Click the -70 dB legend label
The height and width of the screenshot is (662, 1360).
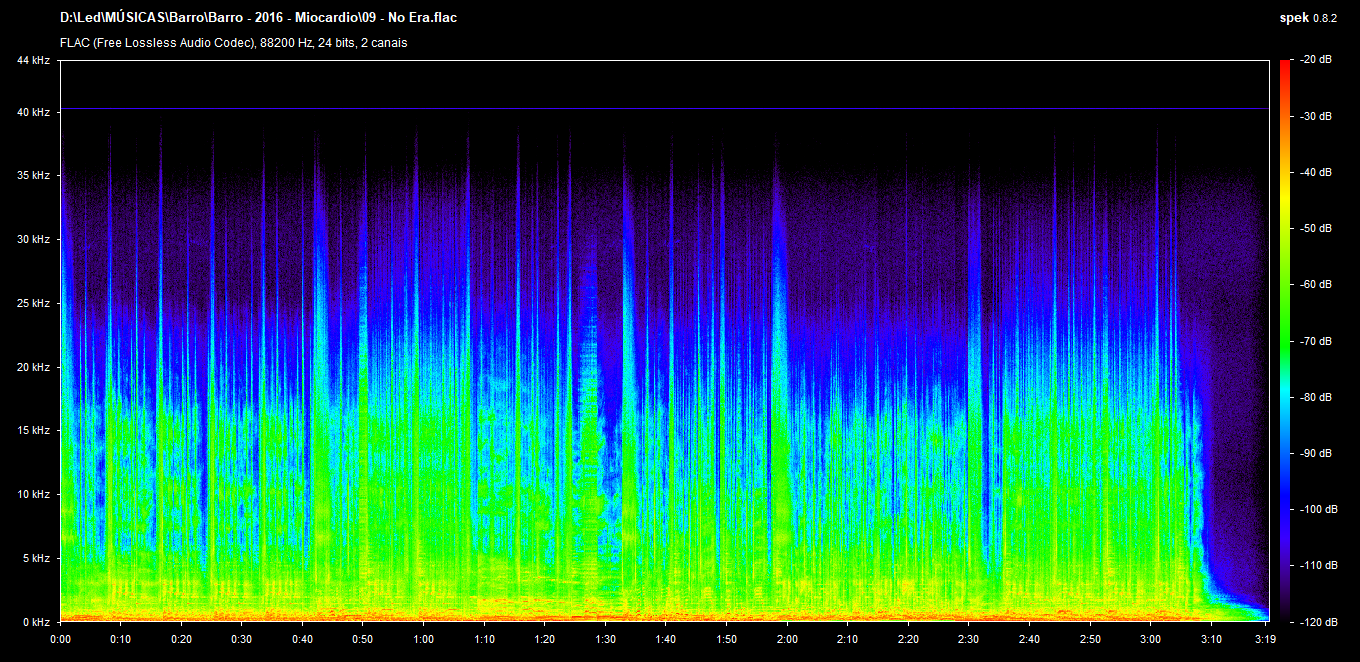(1318, 341)
